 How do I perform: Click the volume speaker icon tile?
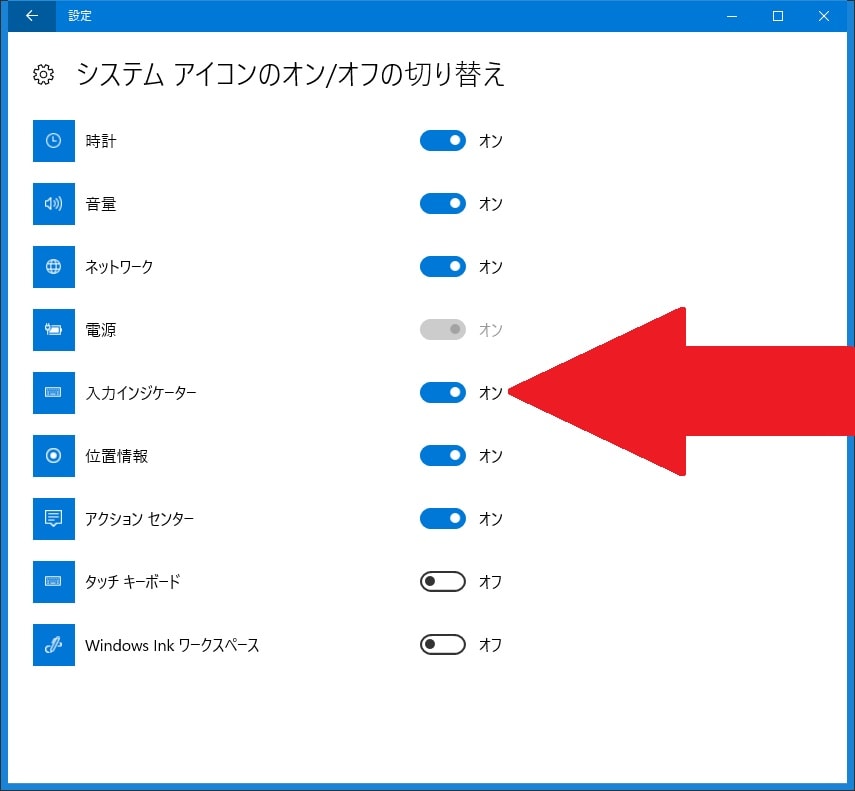click(53, 204)
